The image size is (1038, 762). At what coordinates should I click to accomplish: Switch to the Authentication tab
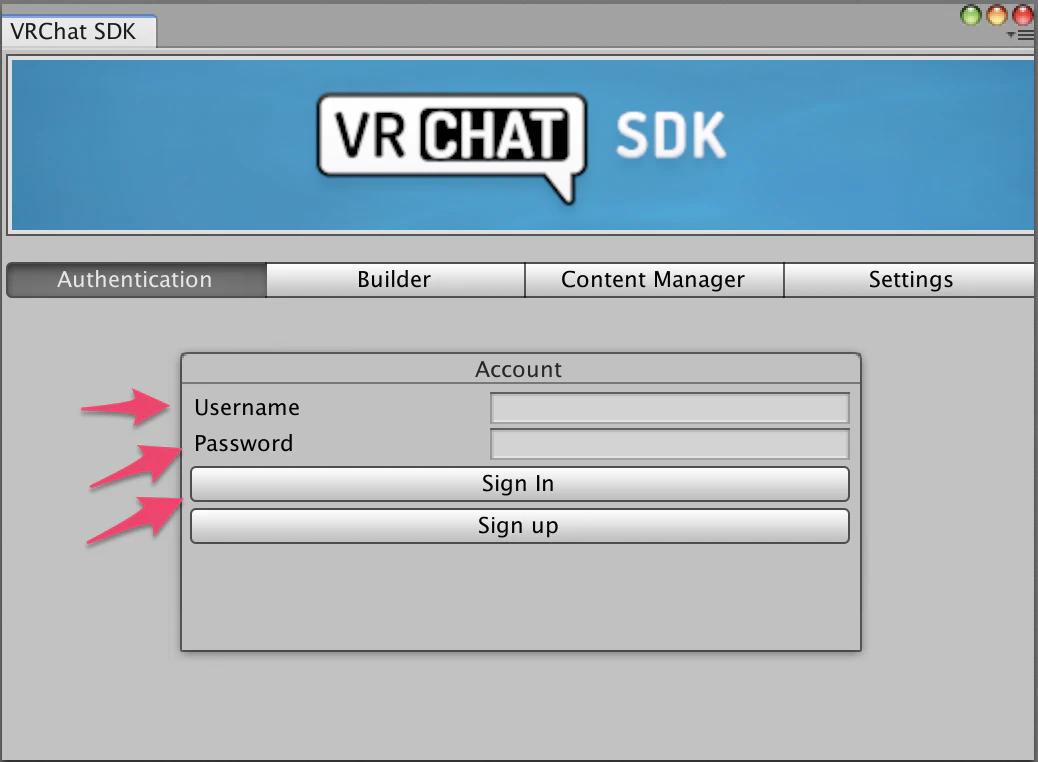click(136, 279)
